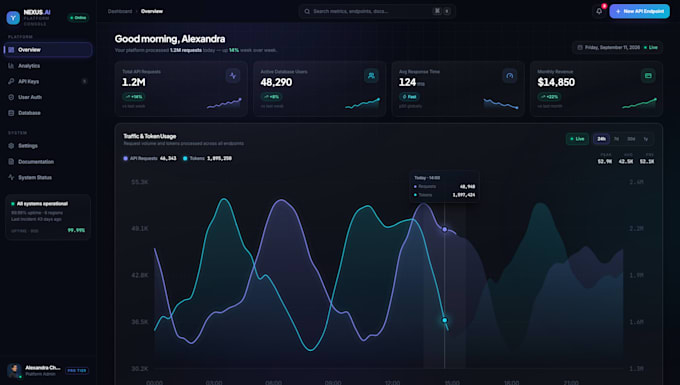The width and height of the screenshot is (680, 385).
Task: Click the Avg Response Time gauge icon
Action: [510, 76]
